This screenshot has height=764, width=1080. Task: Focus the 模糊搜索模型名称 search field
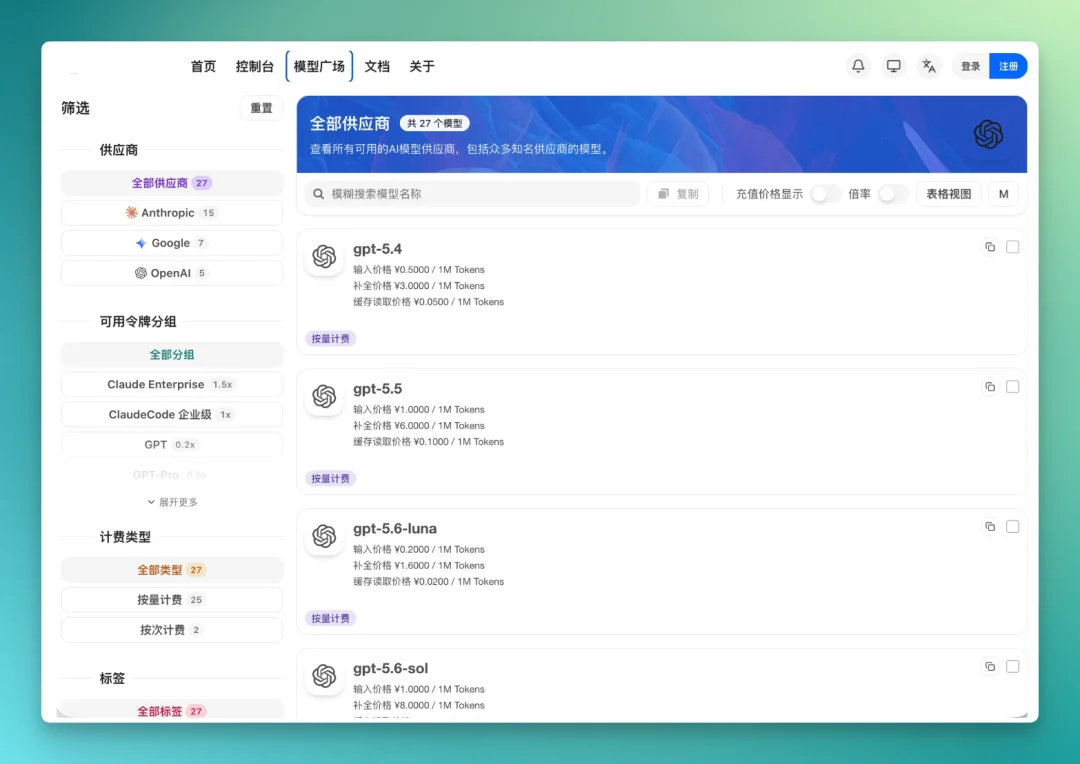coord(472,194)
